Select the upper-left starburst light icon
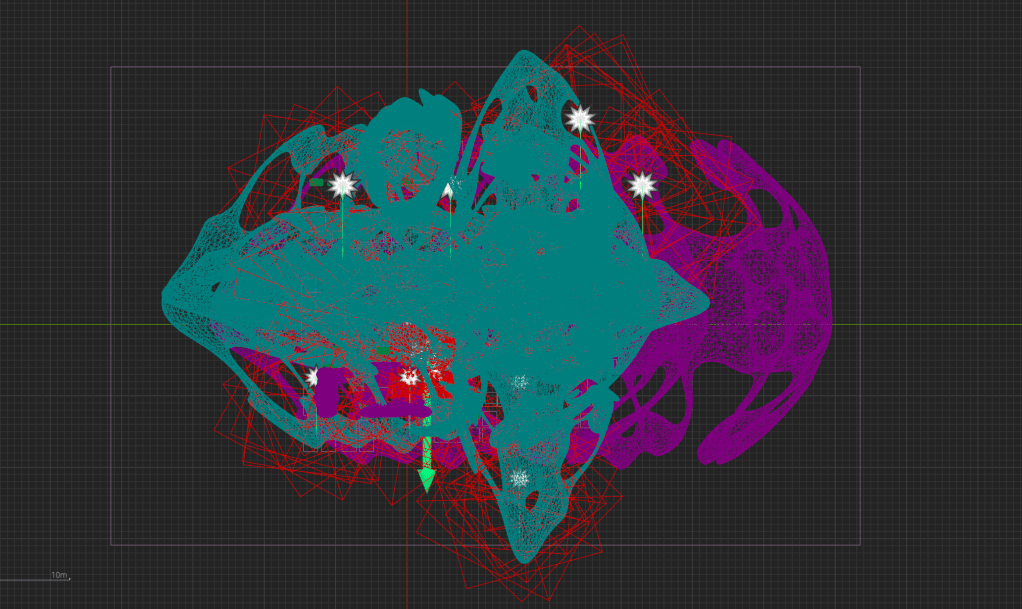 342,184
